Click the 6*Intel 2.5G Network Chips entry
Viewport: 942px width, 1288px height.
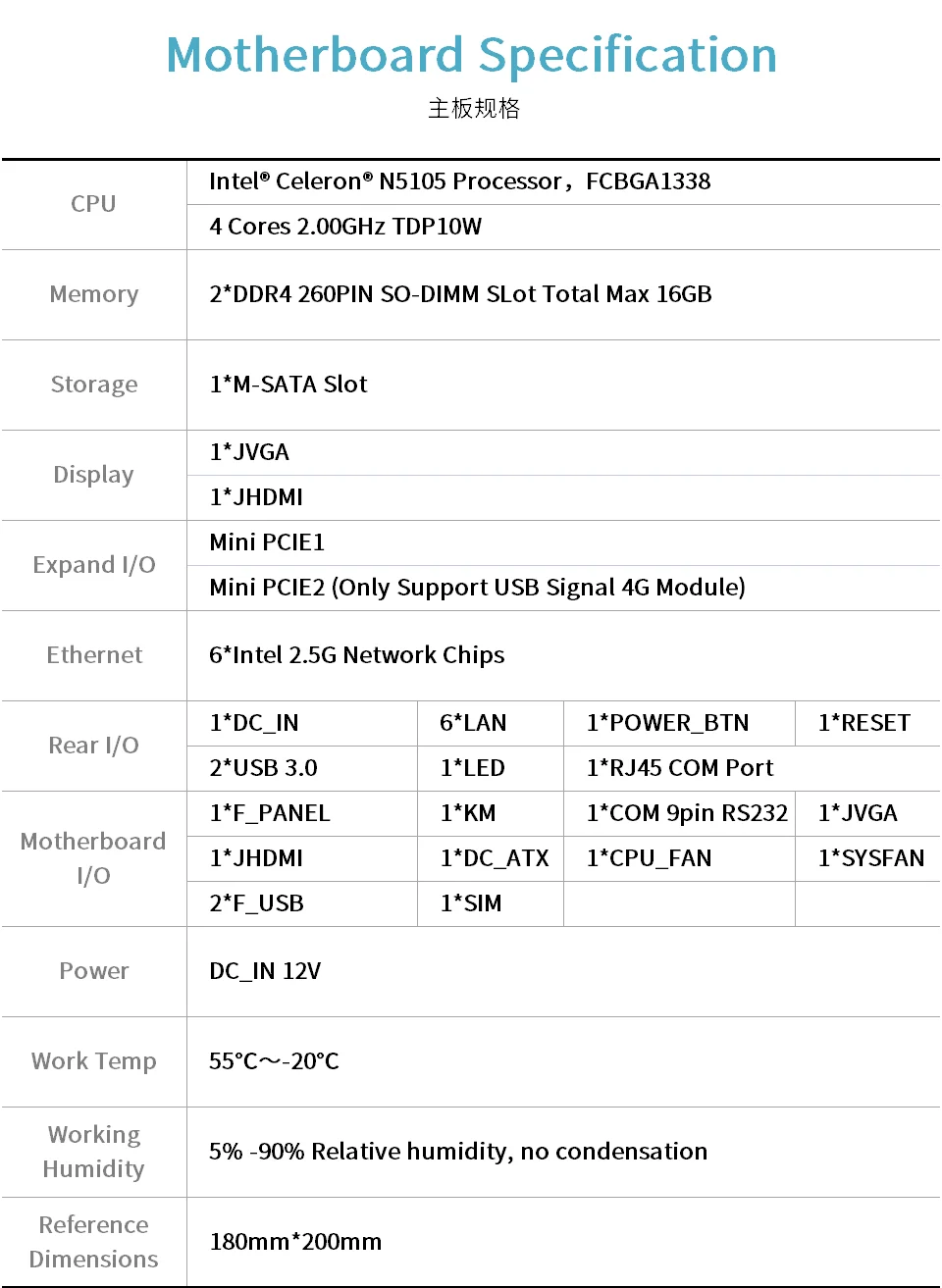click(356, 655)
